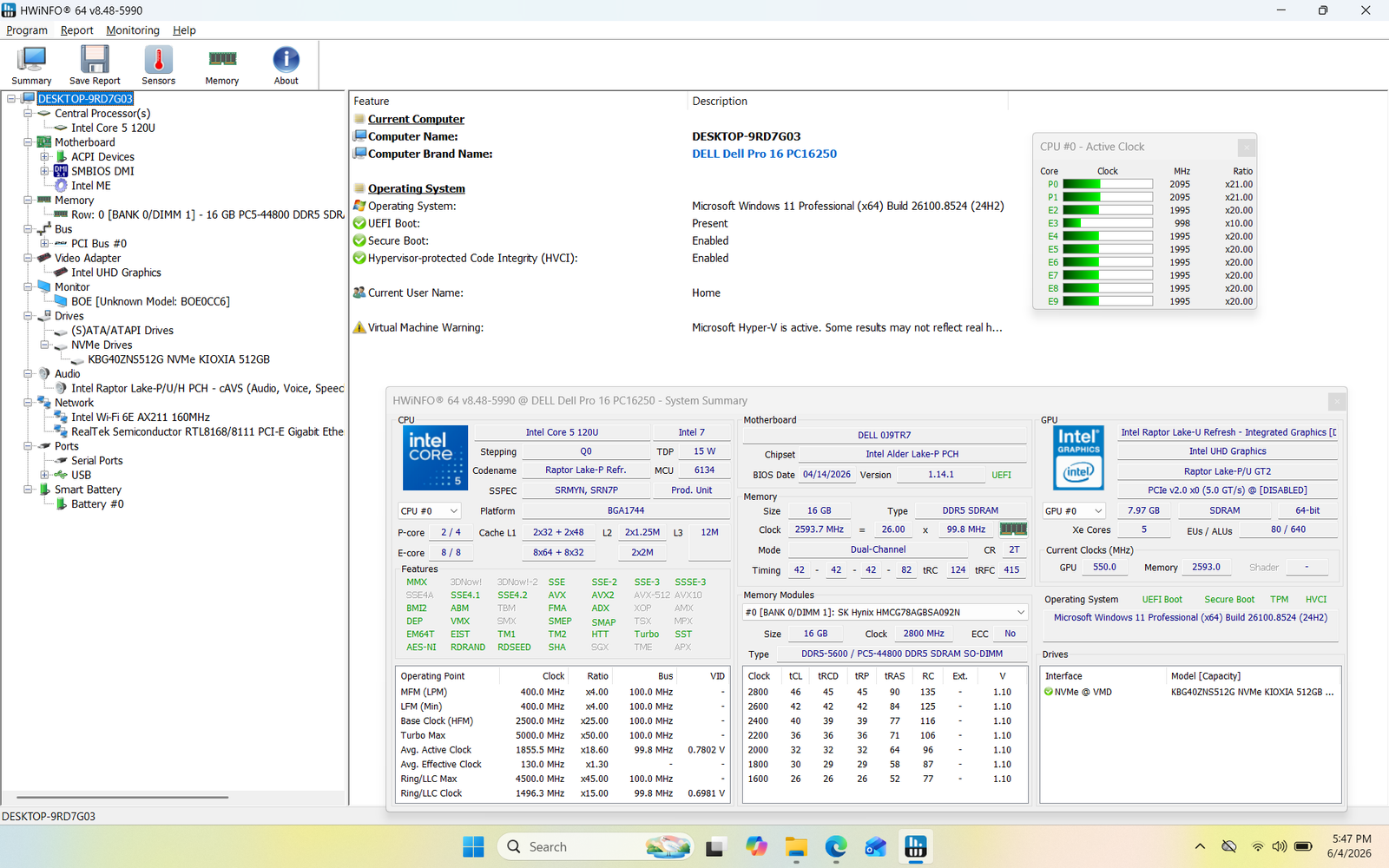Click the memory chip icon beside 99.8 MHz
The width and height of the screenshot is (1389, 868).
1013,529
